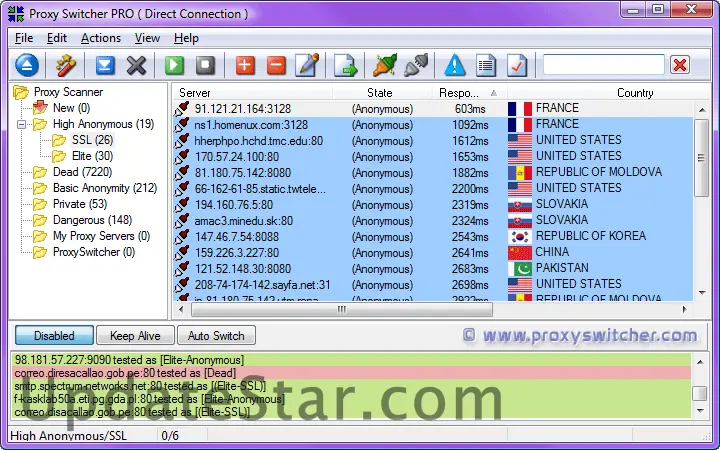This screenshot has height=450, width=720.
Task: Open the www.proxyswitcher.com link
Action: click(x=580, y=336)
